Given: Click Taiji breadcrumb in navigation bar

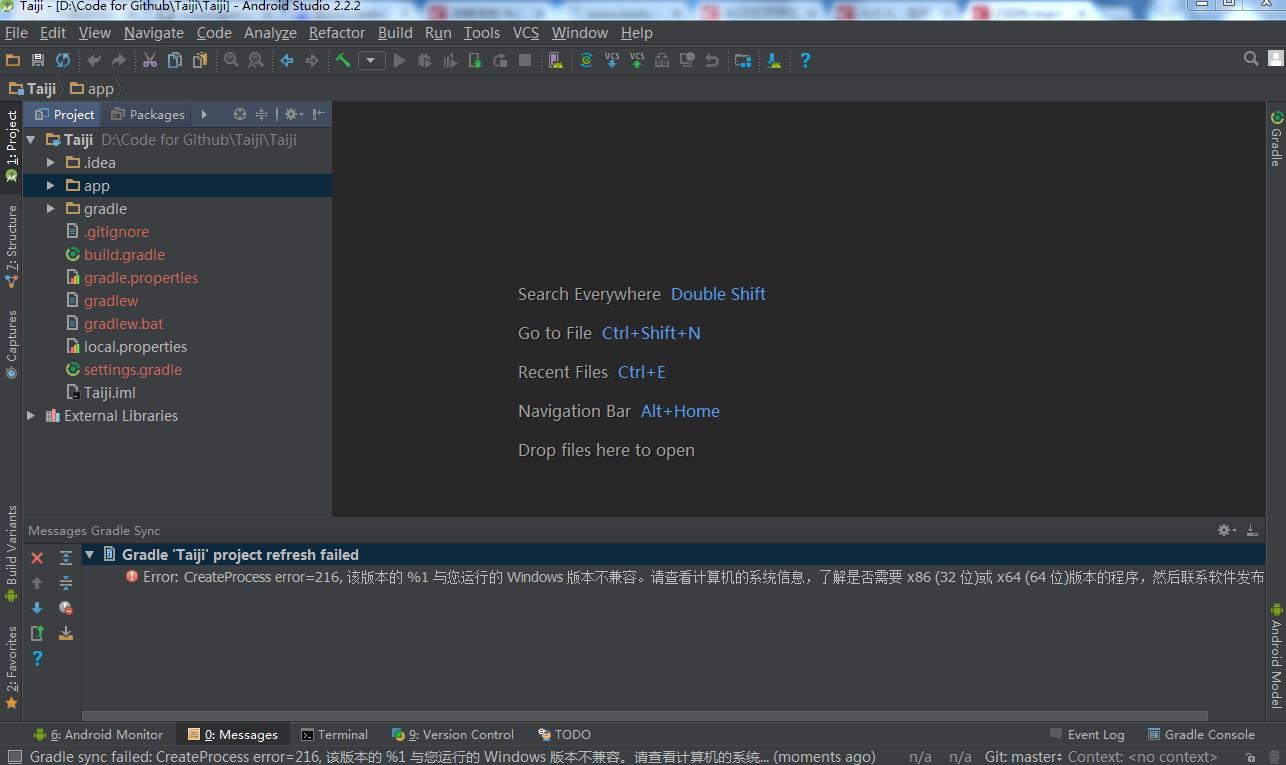Looking at the screenshot, I should point(33,88).
